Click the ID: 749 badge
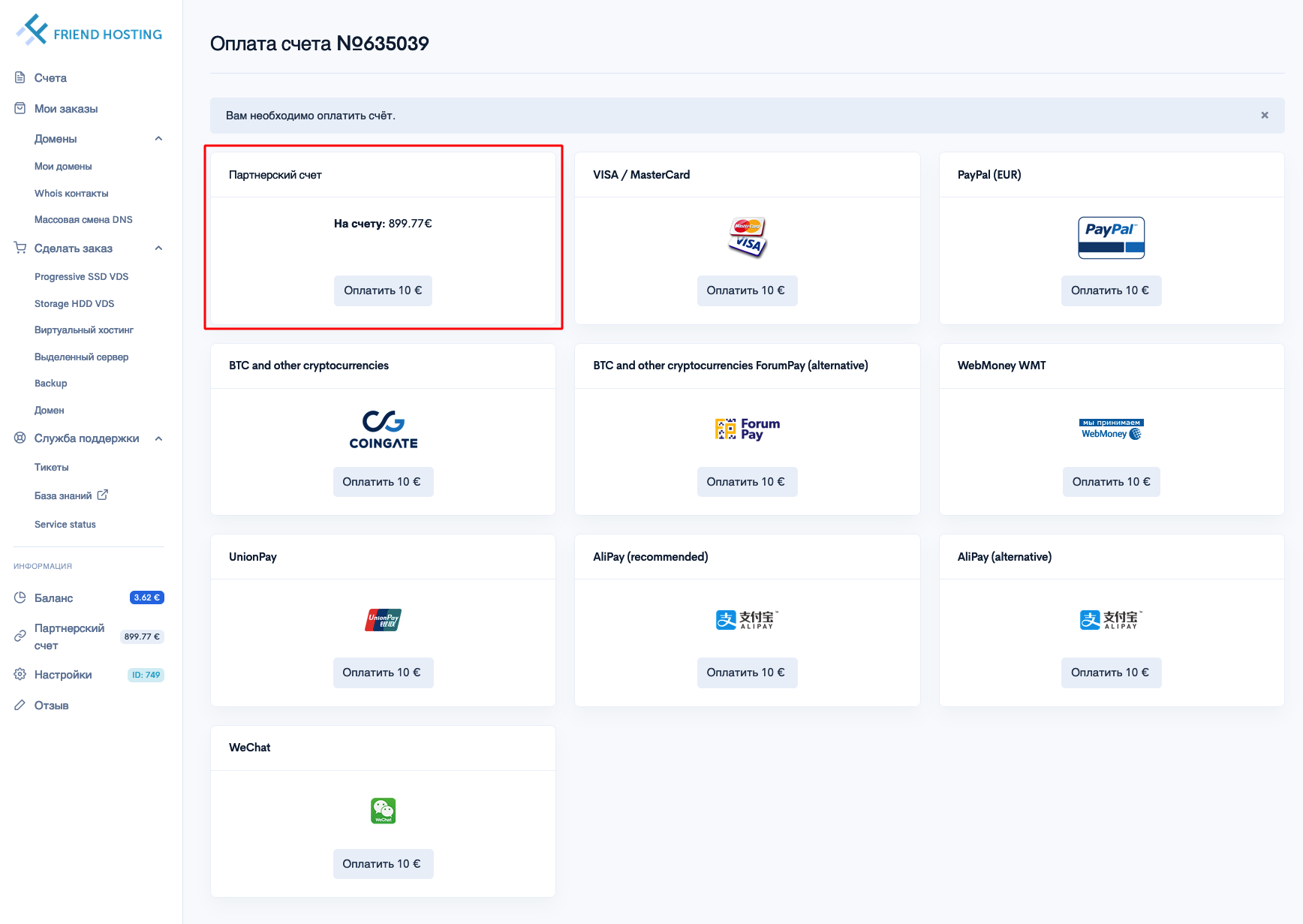The height and width of the screenshot is (924, 1303). pos(146,675)
